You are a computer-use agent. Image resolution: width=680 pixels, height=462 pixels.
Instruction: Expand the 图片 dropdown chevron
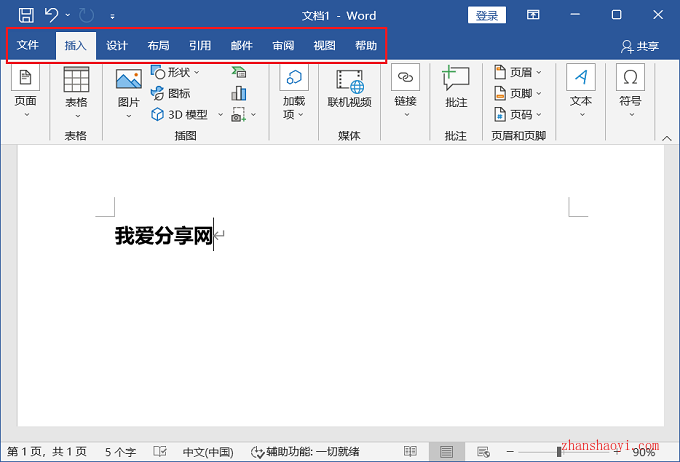coord(129,116)
